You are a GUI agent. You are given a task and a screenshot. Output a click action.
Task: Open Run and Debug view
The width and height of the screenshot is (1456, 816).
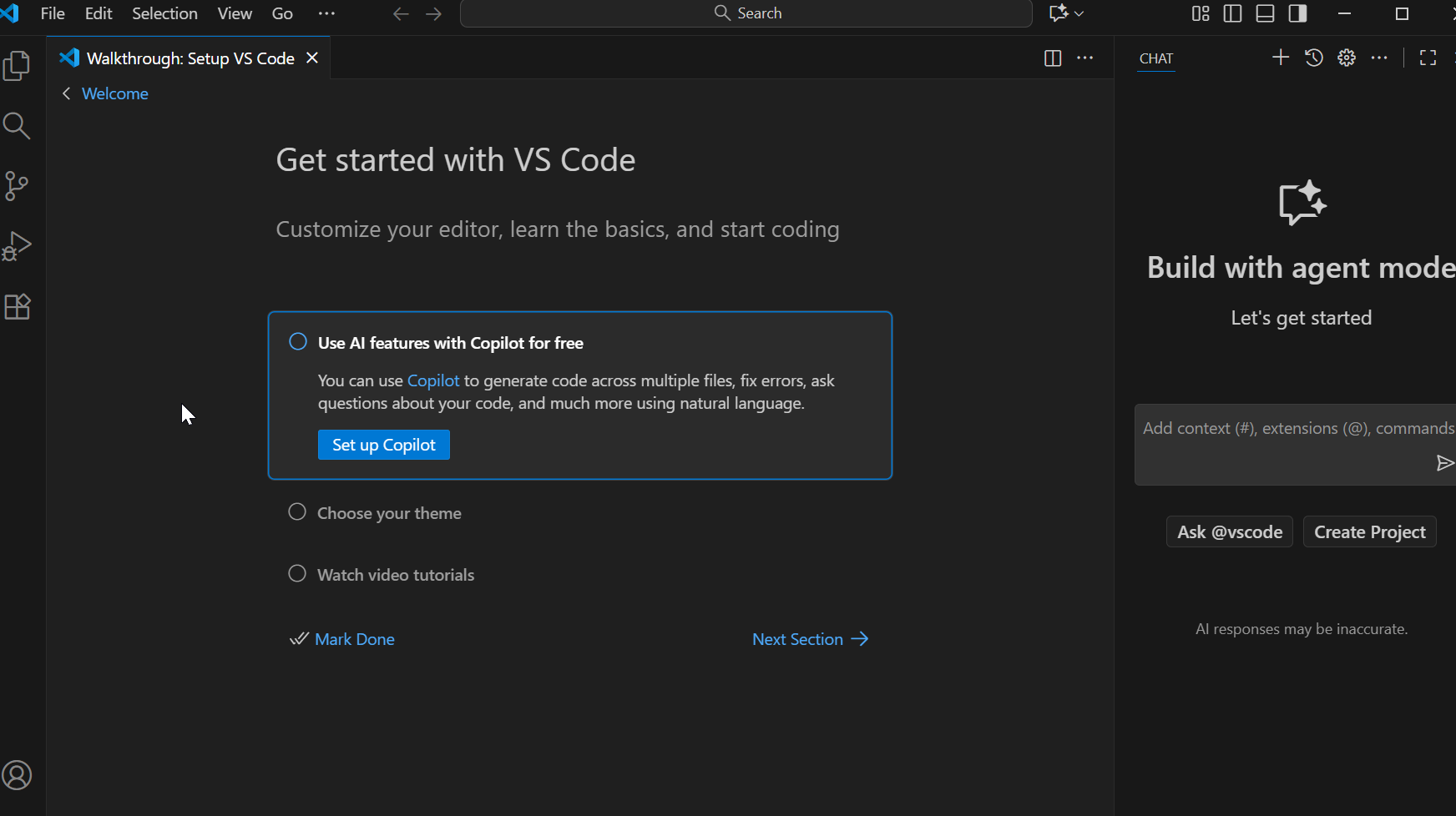click(x=18, y=246)
